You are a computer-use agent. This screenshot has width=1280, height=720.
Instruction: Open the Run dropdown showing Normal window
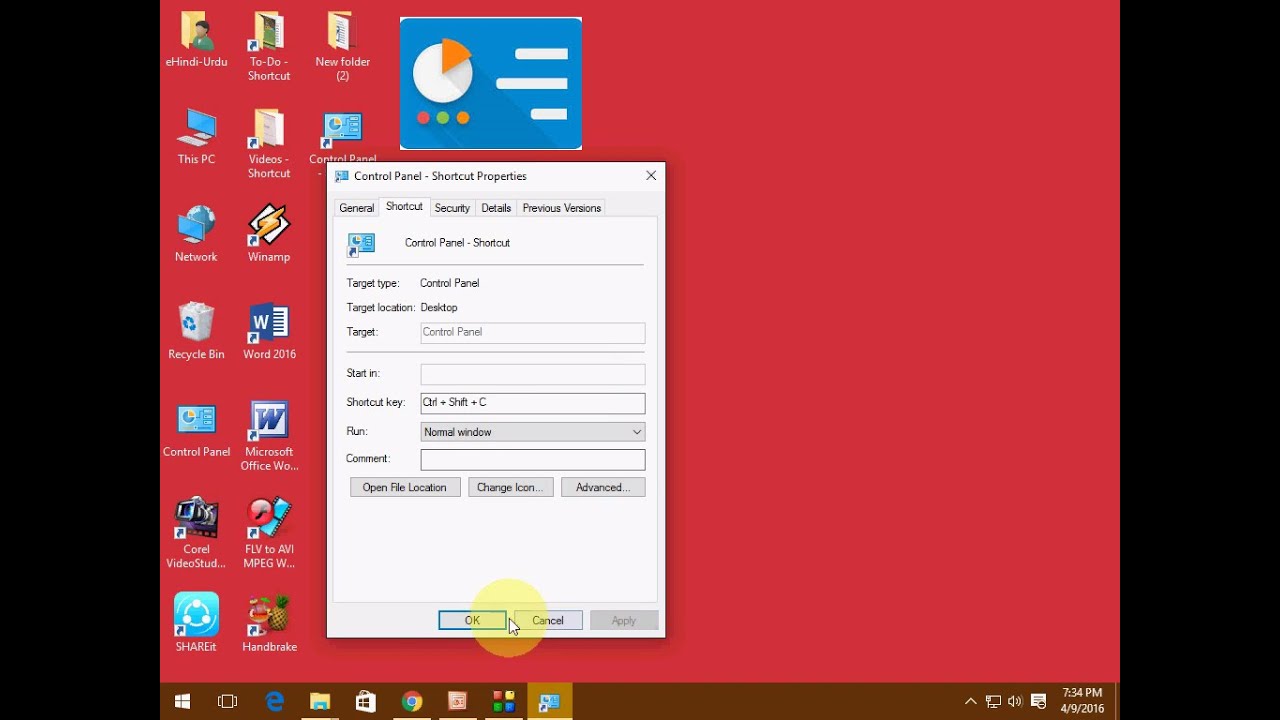pos(533,432)
